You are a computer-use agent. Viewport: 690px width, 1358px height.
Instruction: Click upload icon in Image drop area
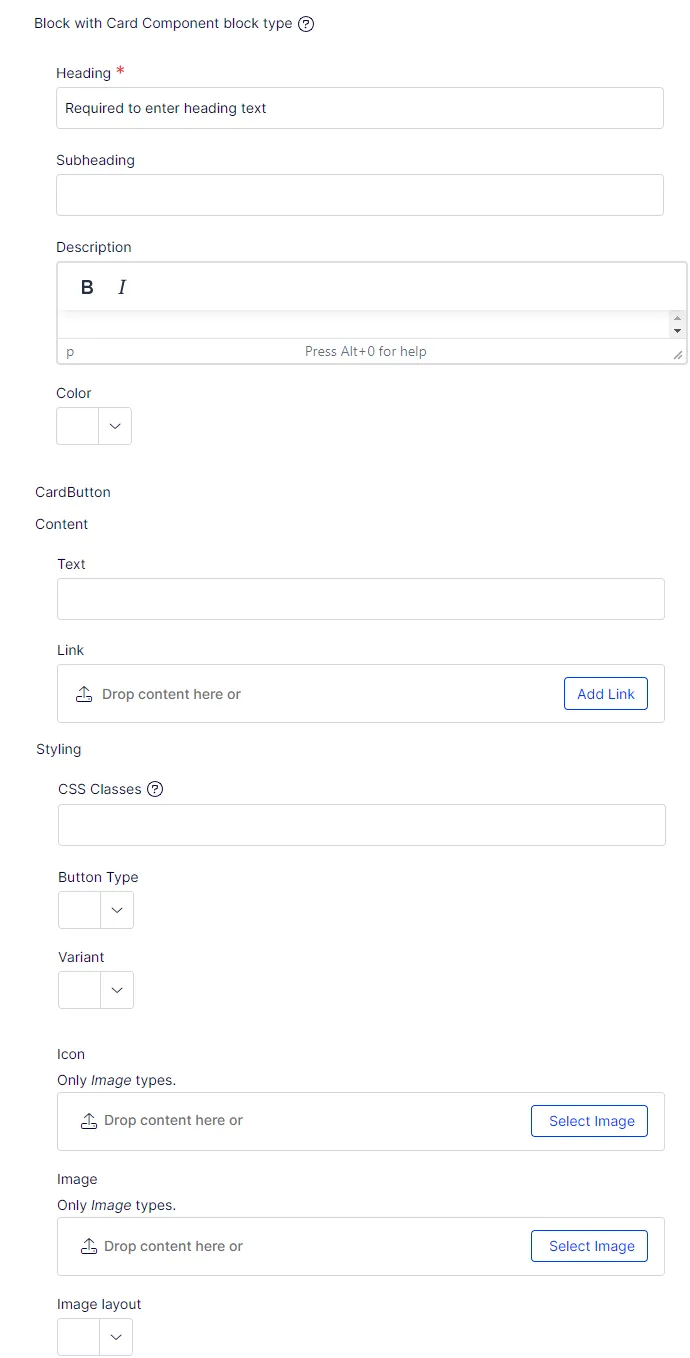tap(89, 1246)
